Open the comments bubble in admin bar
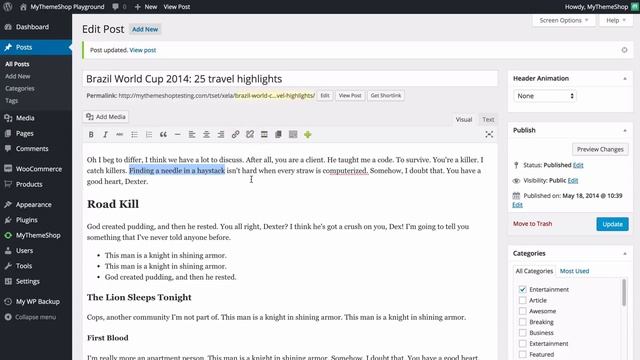This screenshot has height=360, width=640. pyautogui.click(x=119, y=7)
